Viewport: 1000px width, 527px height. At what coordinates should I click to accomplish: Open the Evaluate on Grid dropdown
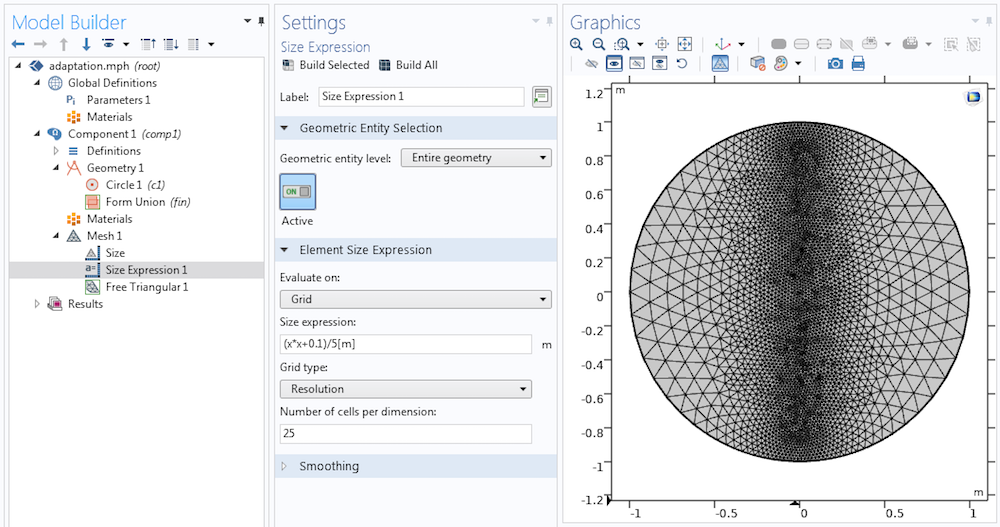pyautogui.click(x=415, y=299)
